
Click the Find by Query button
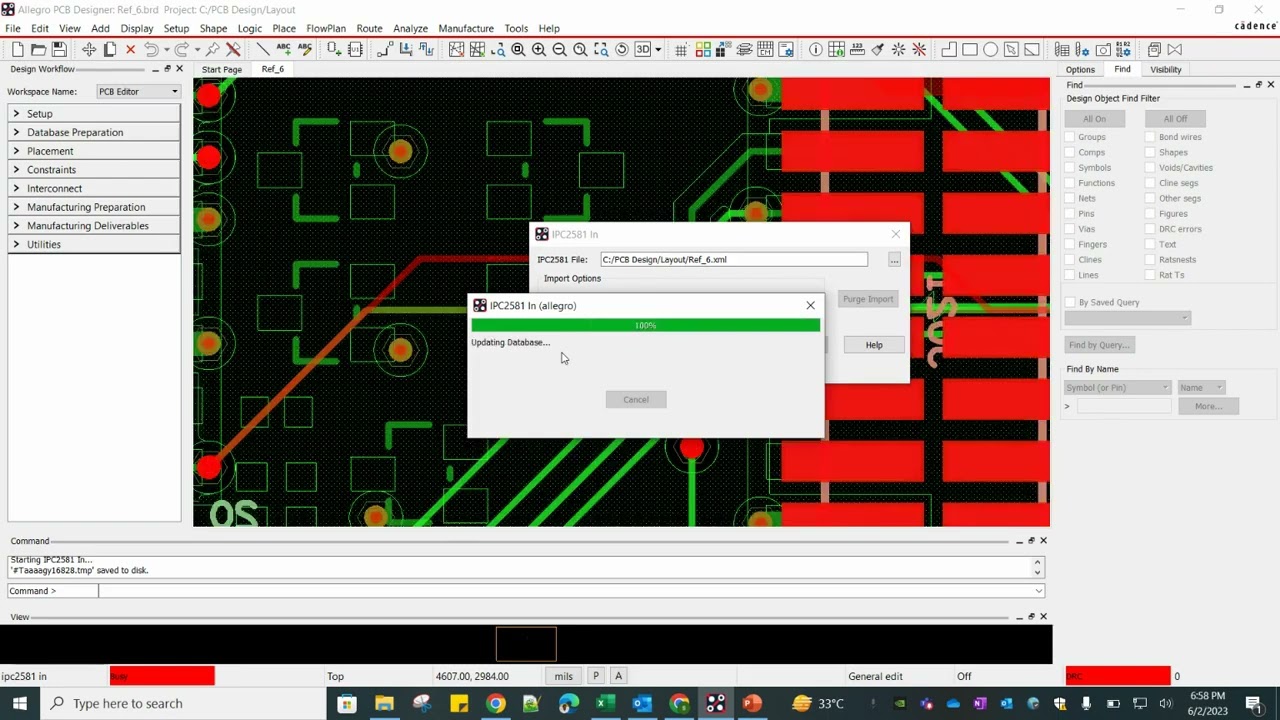point(1099,345)
